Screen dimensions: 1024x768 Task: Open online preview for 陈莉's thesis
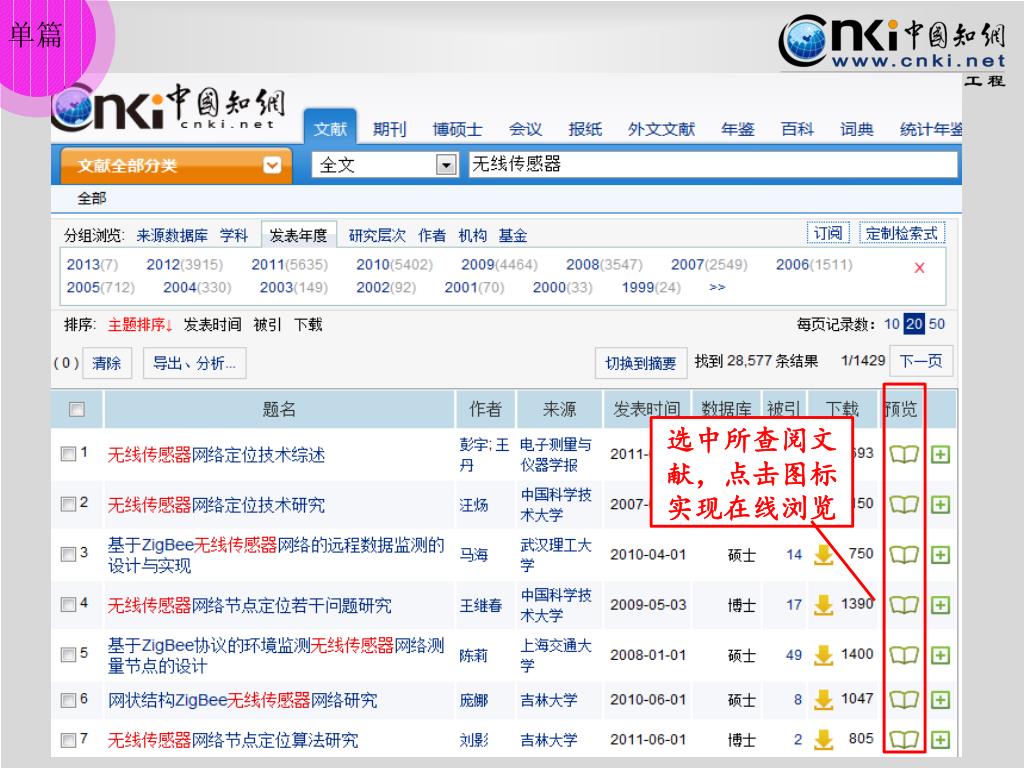[904, 654]
